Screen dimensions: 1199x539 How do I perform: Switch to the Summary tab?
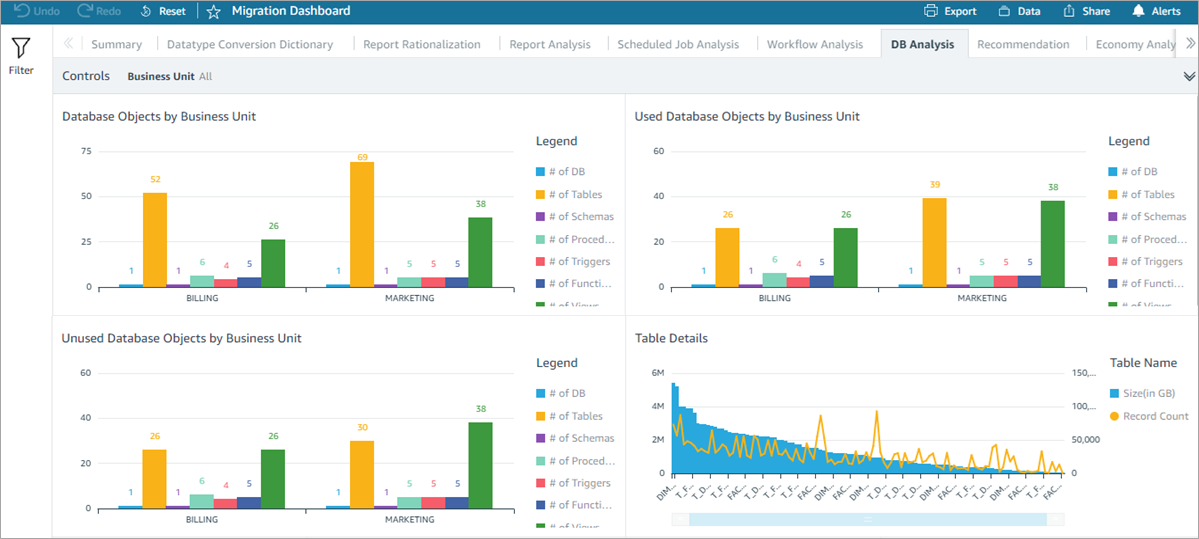[x=116, y=44]
